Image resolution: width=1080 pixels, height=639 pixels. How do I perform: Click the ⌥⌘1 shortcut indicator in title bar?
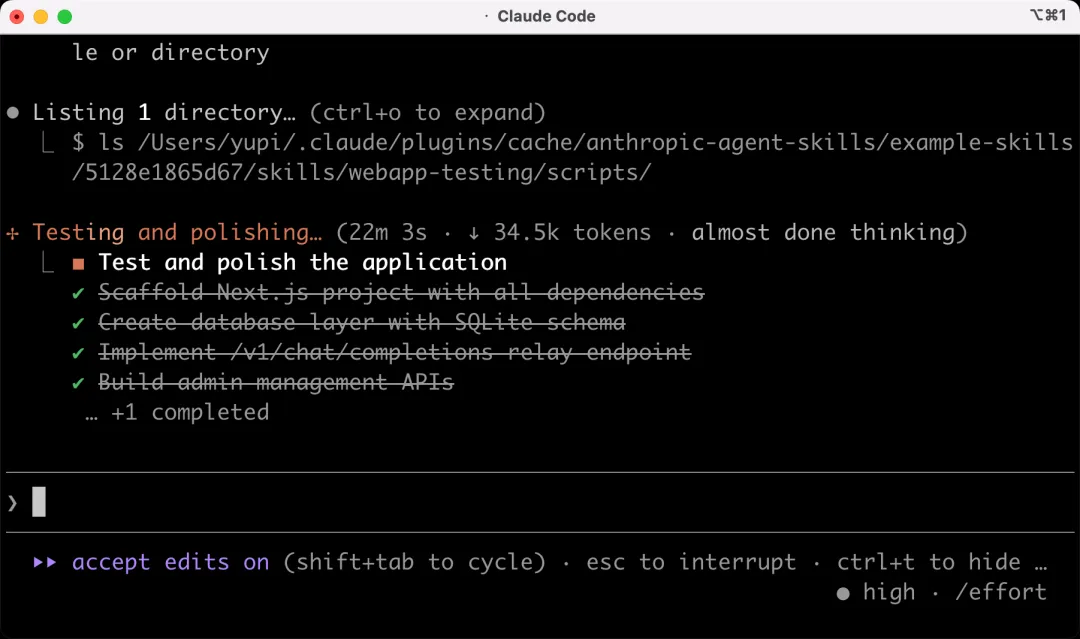1048,15
